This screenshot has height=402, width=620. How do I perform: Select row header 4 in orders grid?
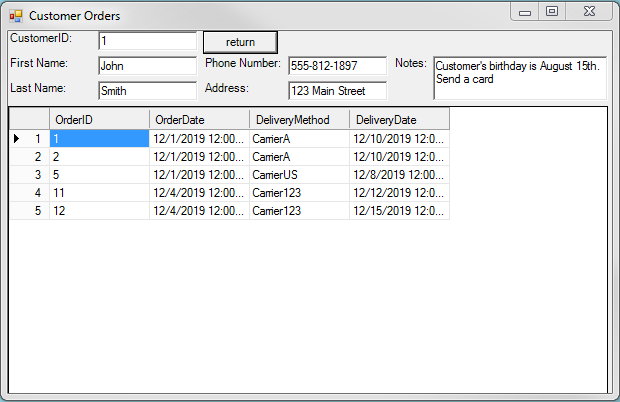(x=30, y=193)
